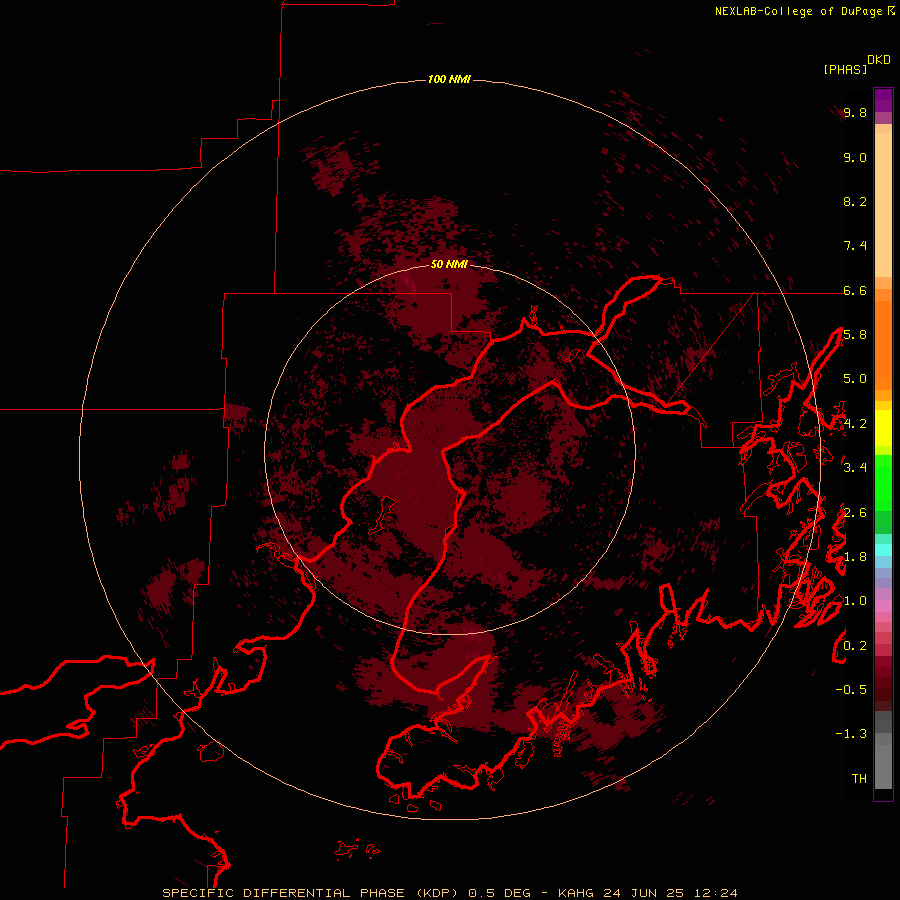
Task: Click the 50 NMI range ring label
Action: coord(449,264)
